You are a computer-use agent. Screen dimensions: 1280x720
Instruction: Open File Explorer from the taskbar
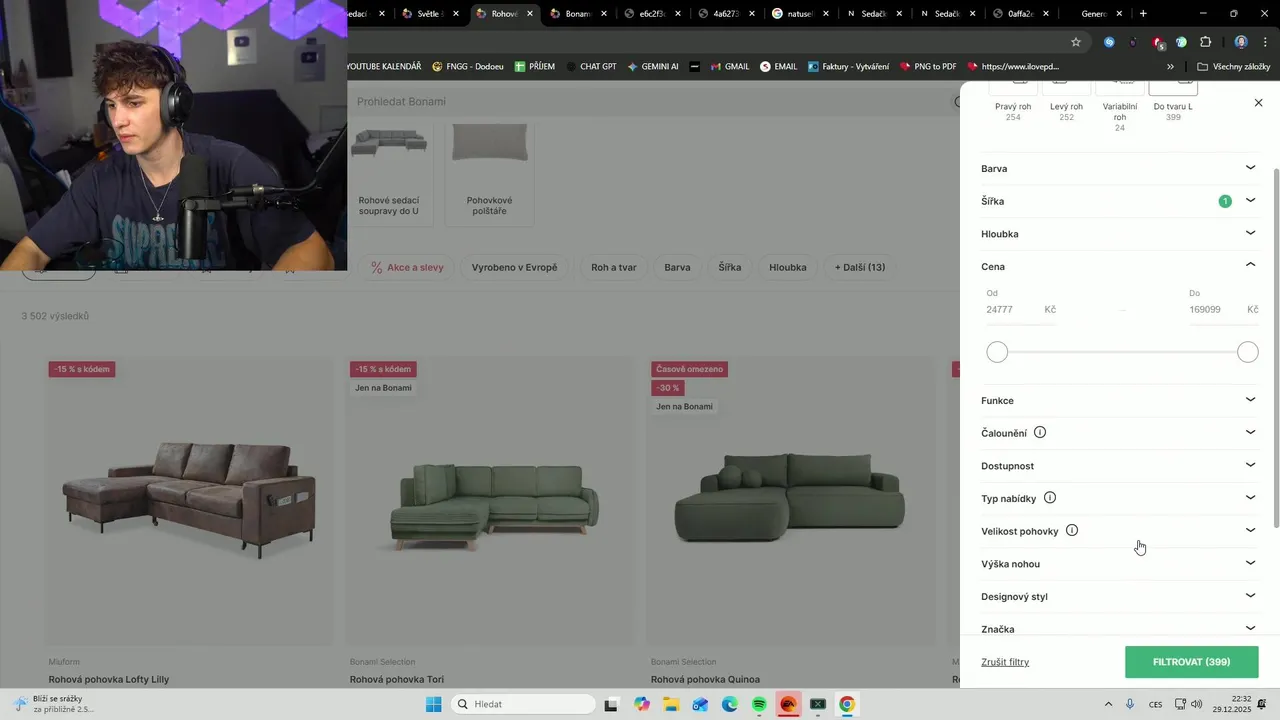[x=671, y=704]
